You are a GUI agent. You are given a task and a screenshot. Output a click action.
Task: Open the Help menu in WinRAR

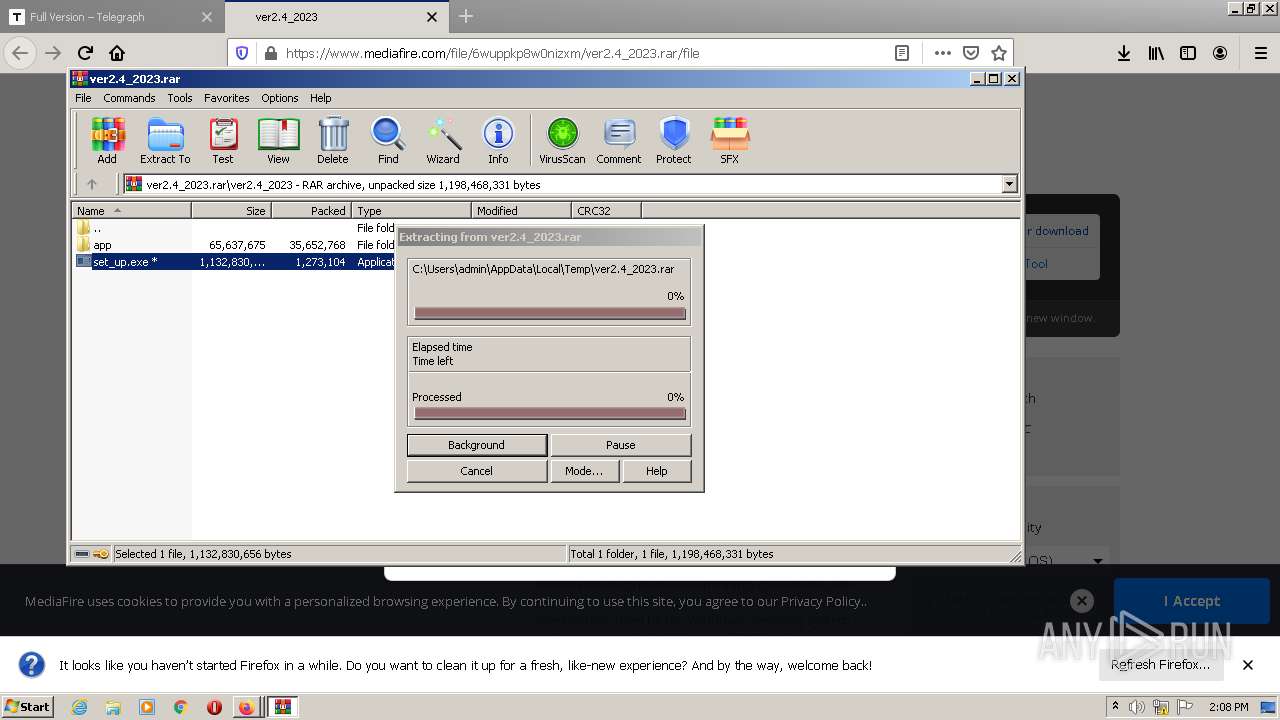320,98
